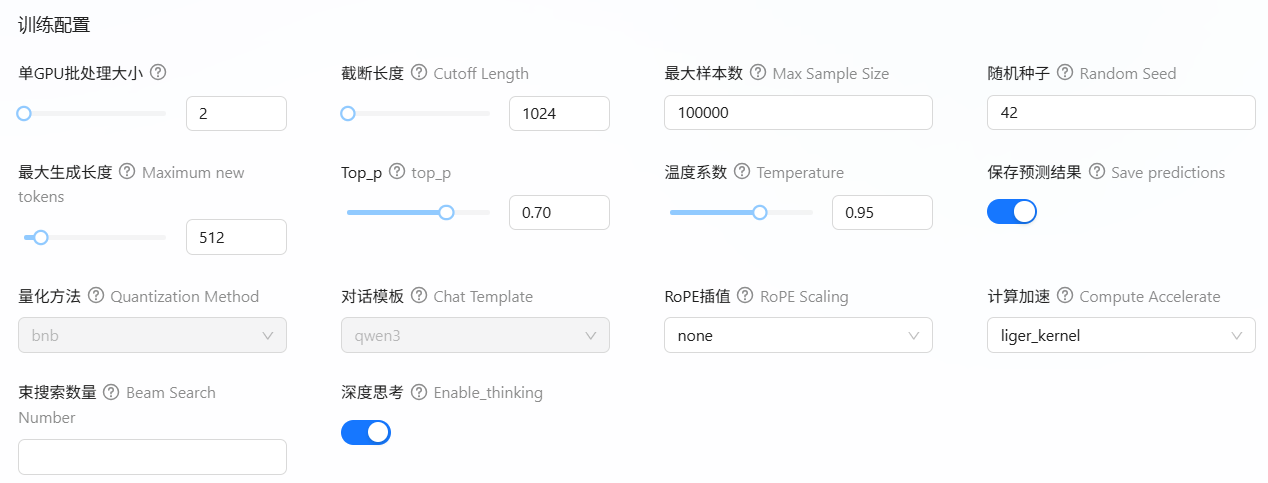Click help icon beside Max Sample Size
The height and width of the screenshot is (483, 1268).
click(x=758, y=73)
